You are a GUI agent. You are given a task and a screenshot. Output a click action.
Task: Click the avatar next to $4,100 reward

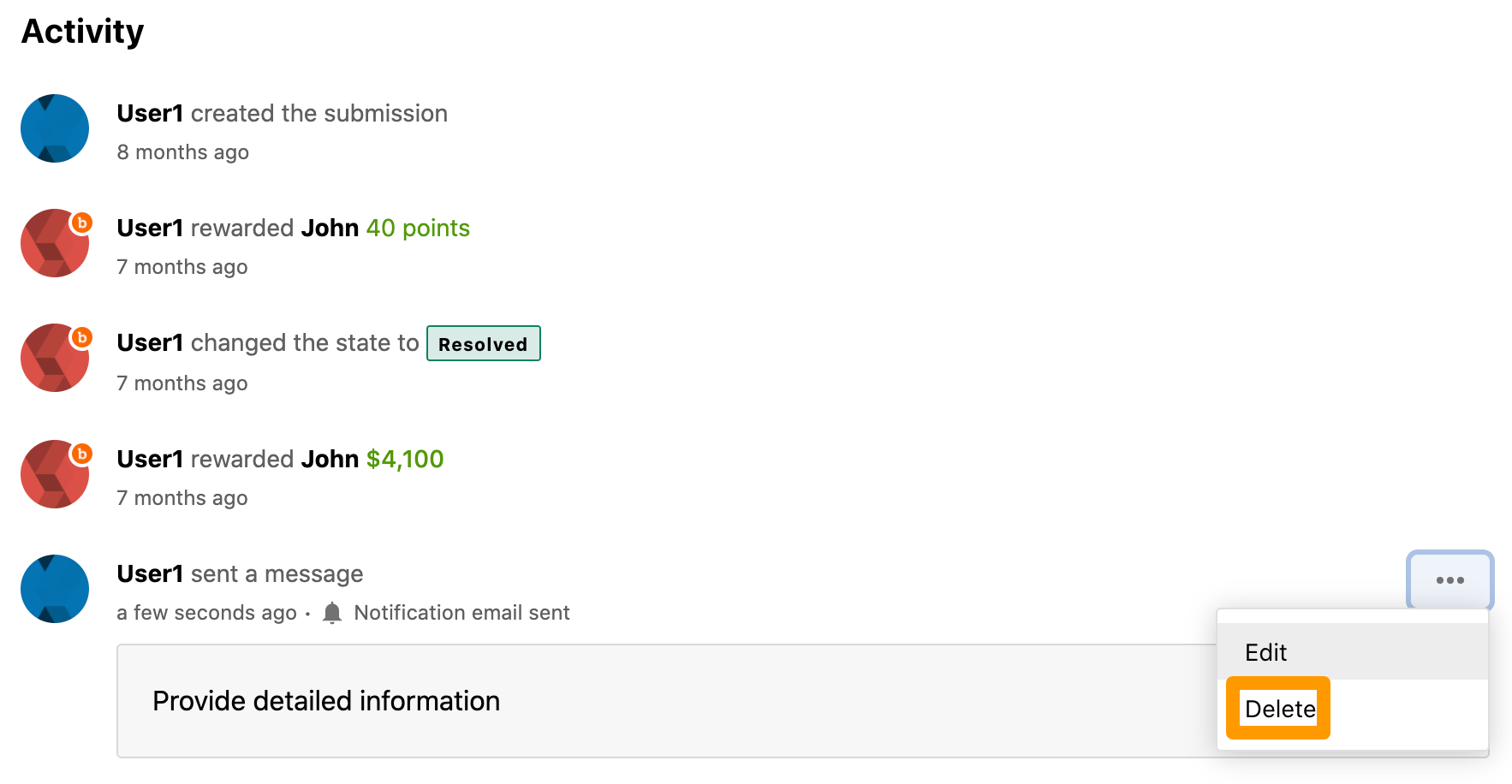[55, 474]
